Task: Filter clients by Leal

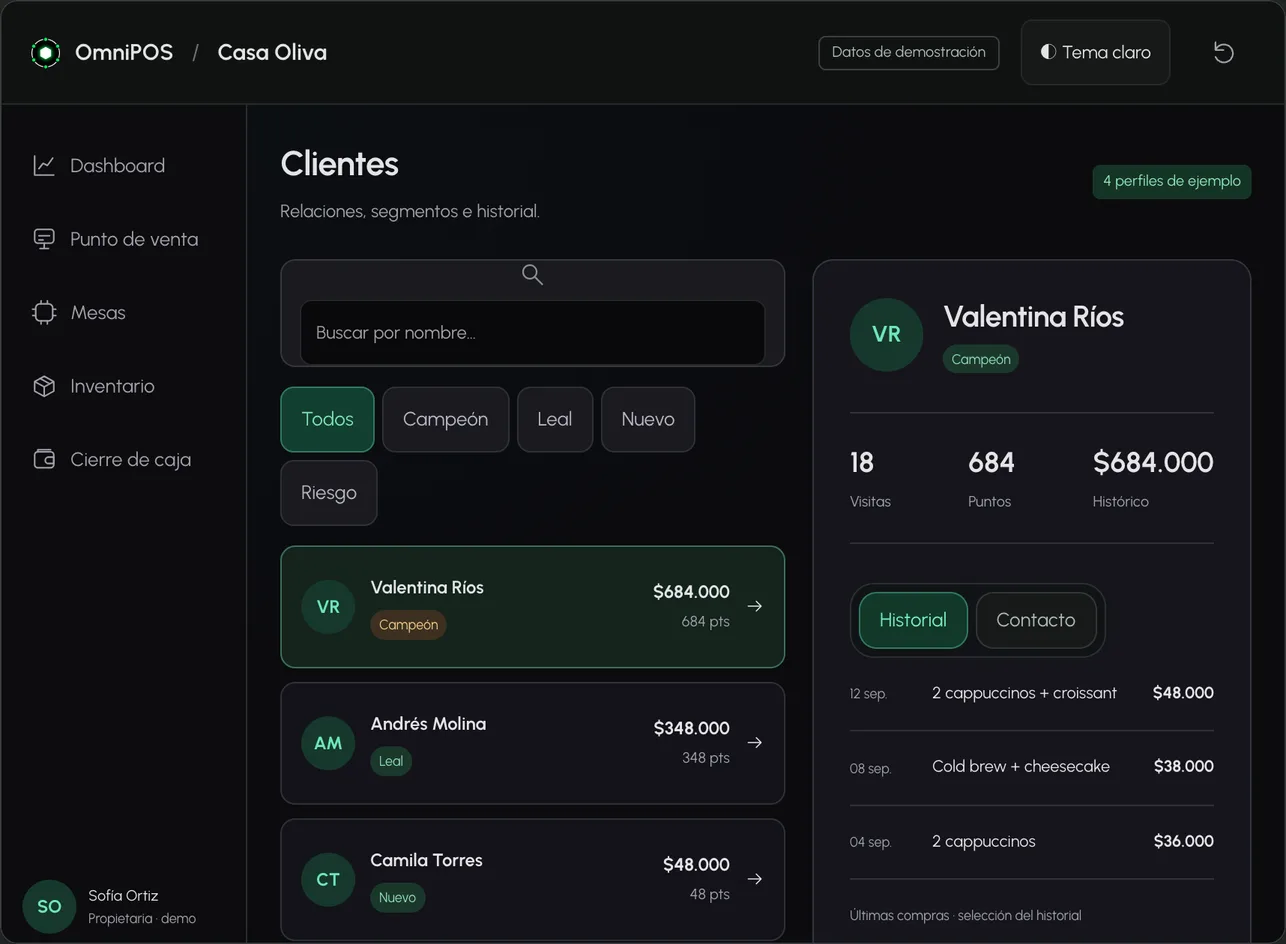Action: pyautogui.click(x=555, y=419)
